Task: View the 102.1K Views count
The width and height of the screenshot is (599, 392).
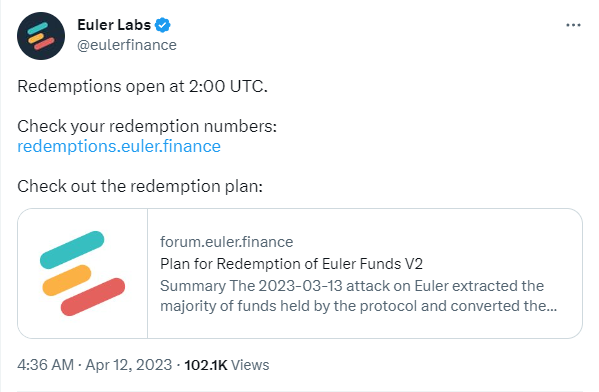Action: tap(227, 365)
